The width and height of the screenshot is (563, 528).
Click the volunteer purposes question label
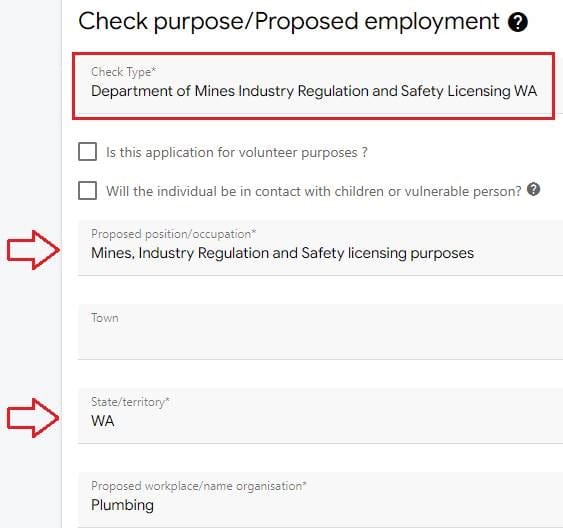[x=237, y=153]
